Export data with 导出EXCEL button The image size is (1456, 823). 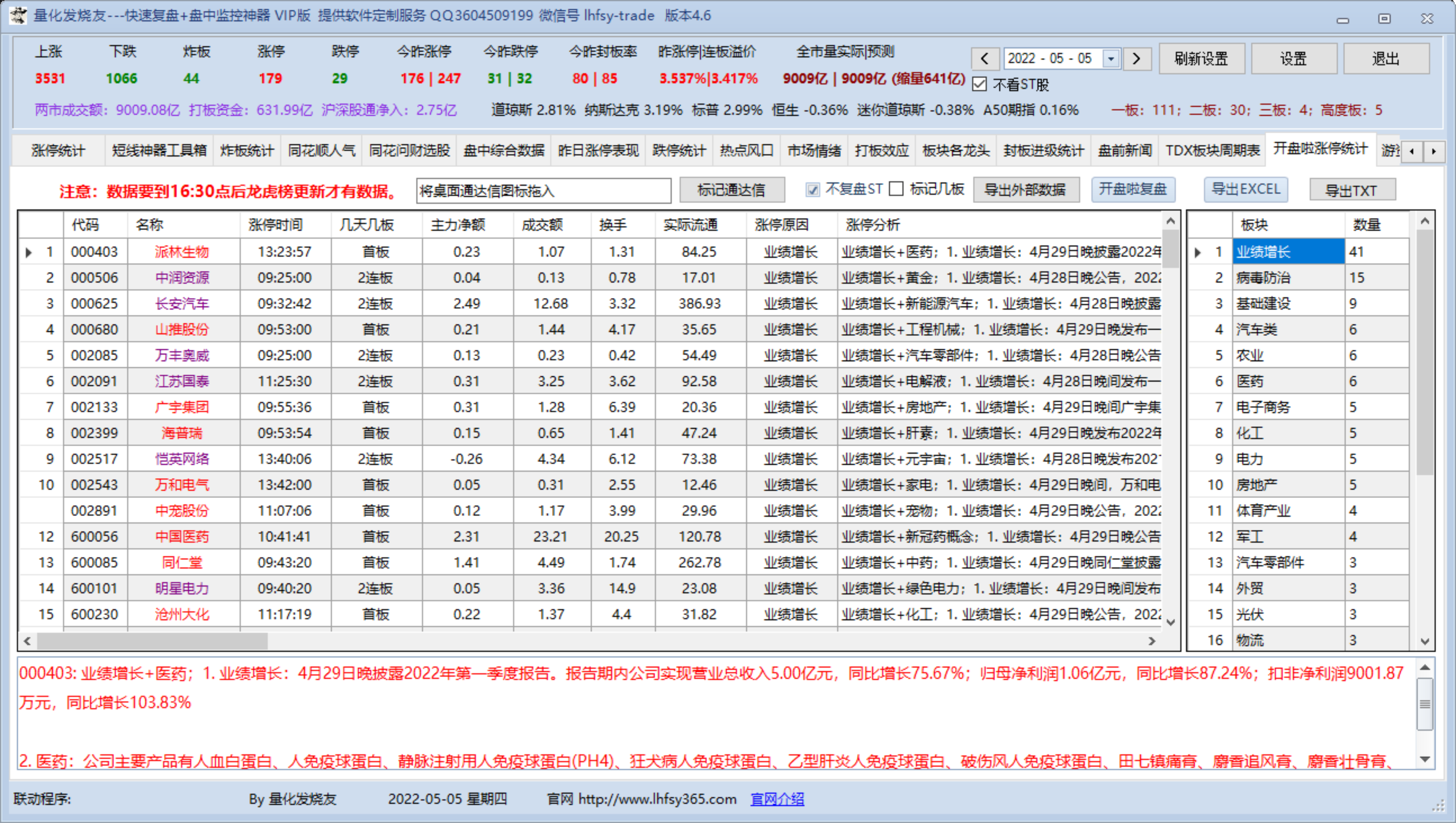point(1246,190)
